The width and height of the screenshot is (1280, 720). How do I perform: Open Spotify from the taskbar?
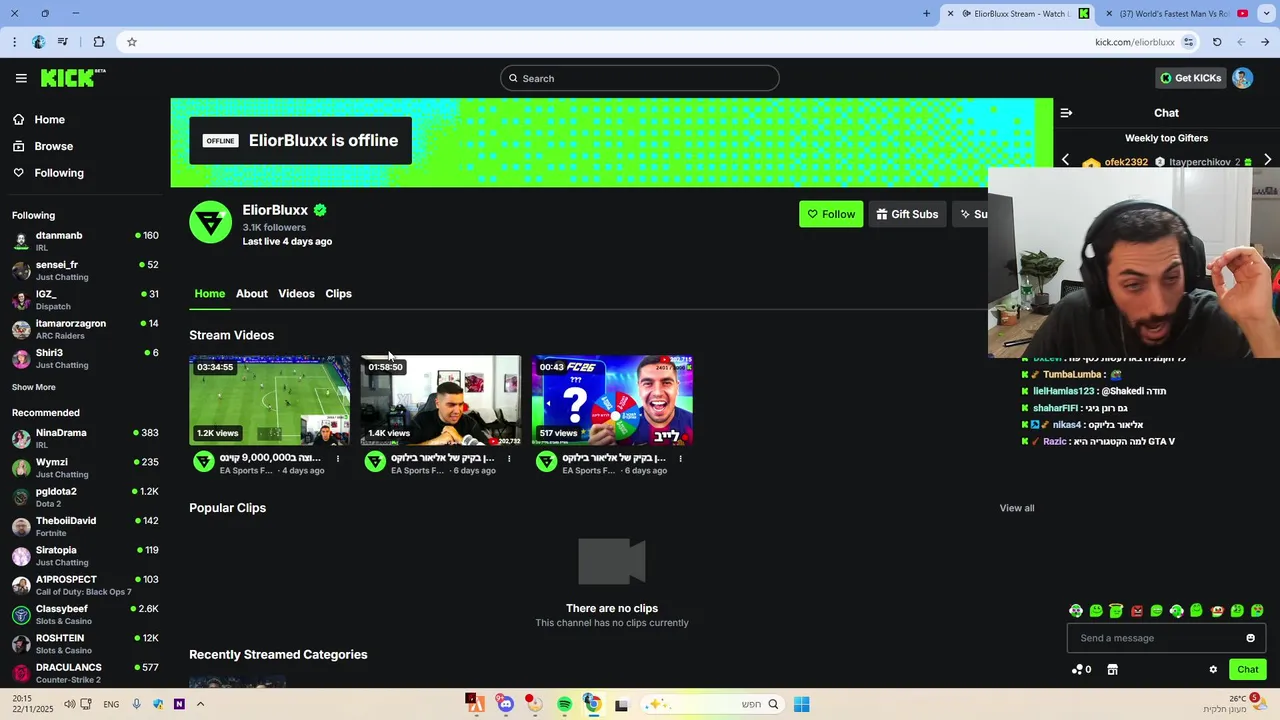click(x=564, y=704)
